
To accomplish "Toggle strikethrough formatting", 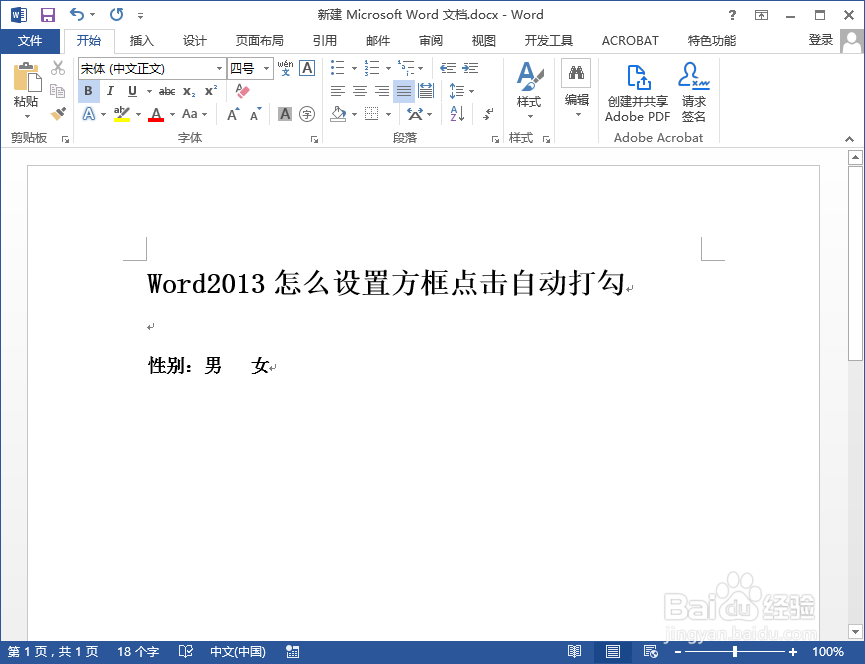I will (167, 92).
